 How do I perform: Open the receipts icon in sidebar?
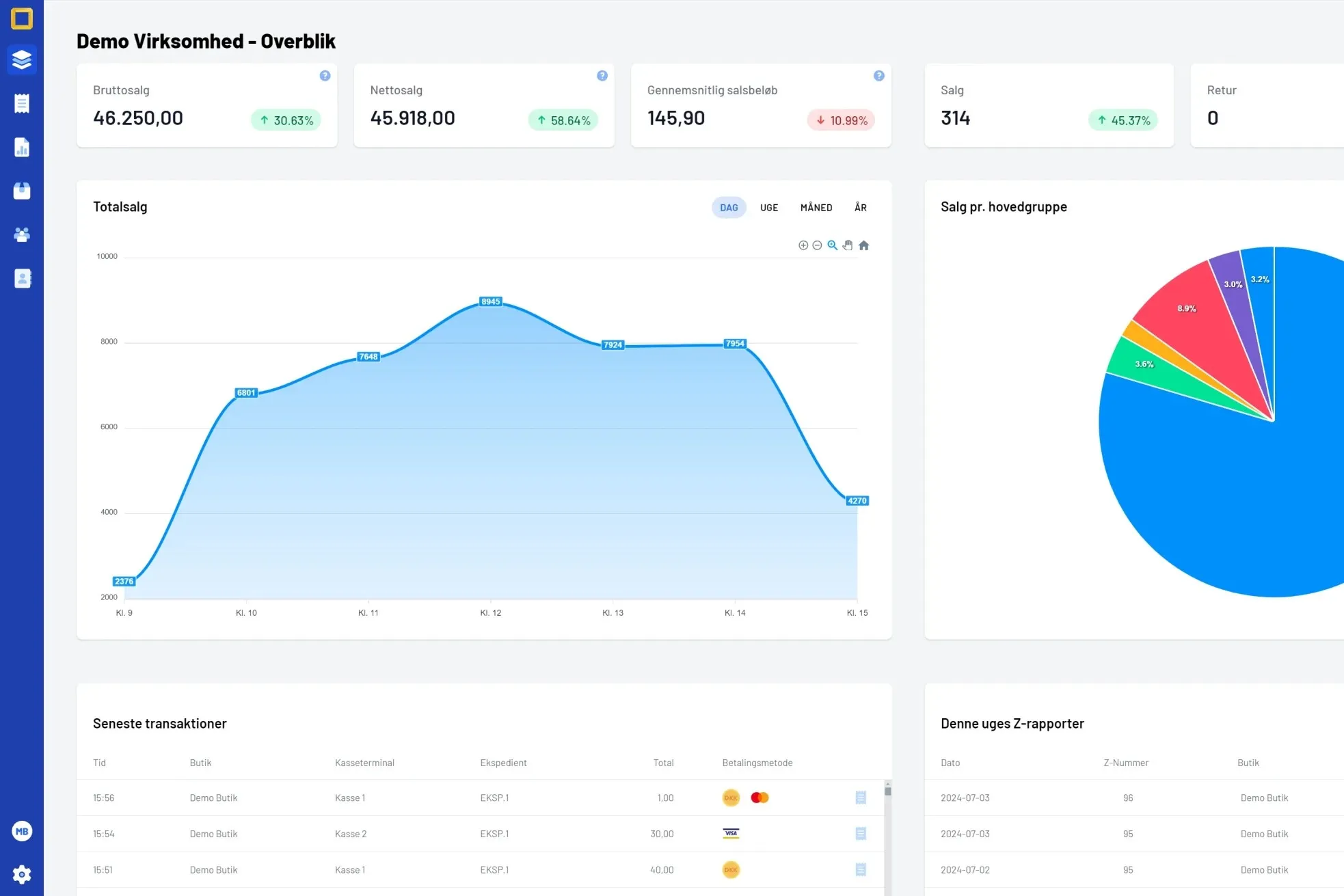22,103
